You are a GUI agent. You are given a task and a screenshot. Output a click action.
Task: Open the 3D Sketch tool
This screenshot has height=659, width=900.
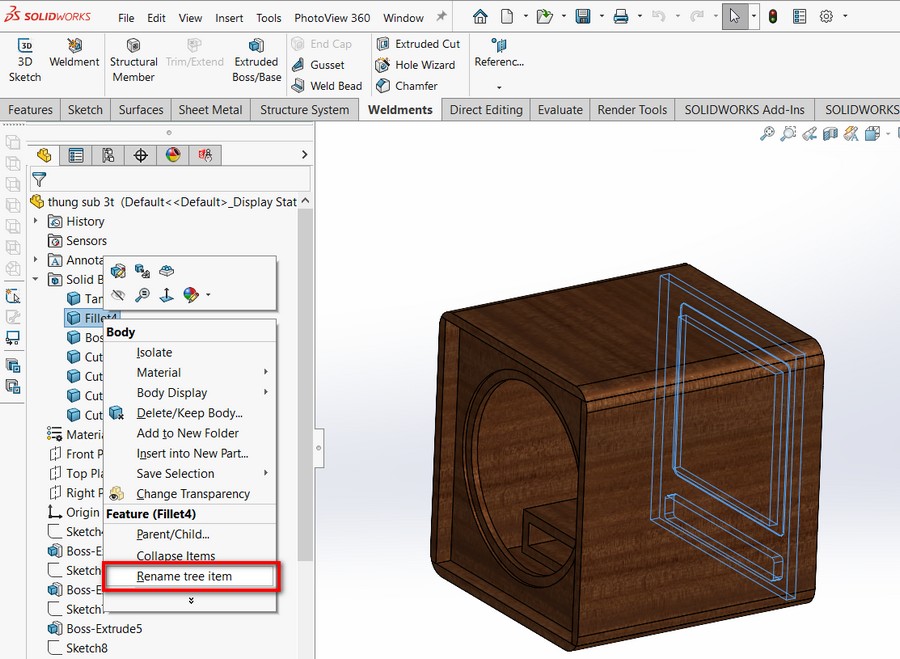click(25, 60)
